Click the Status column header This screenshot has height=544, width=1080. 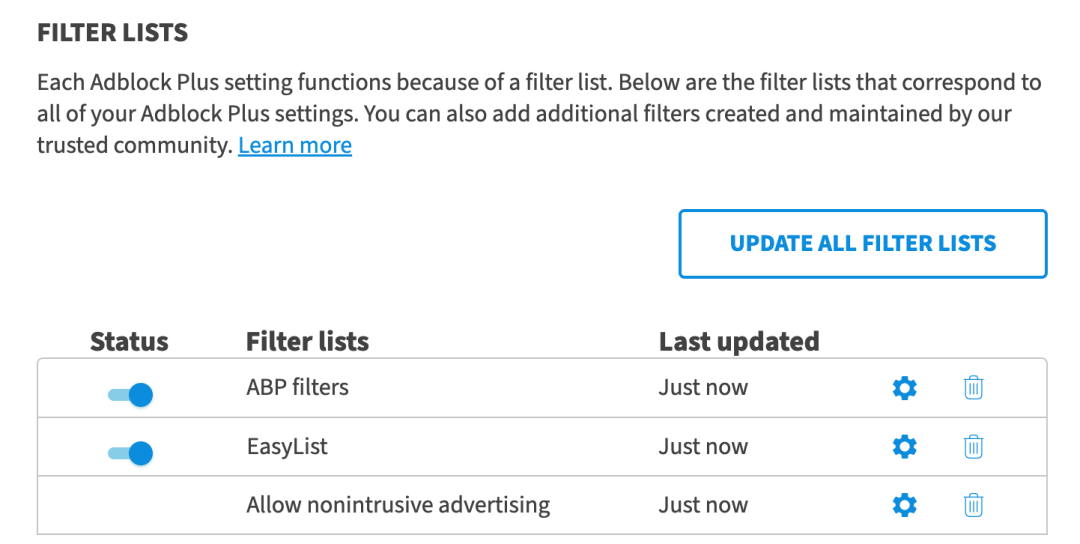129,342
